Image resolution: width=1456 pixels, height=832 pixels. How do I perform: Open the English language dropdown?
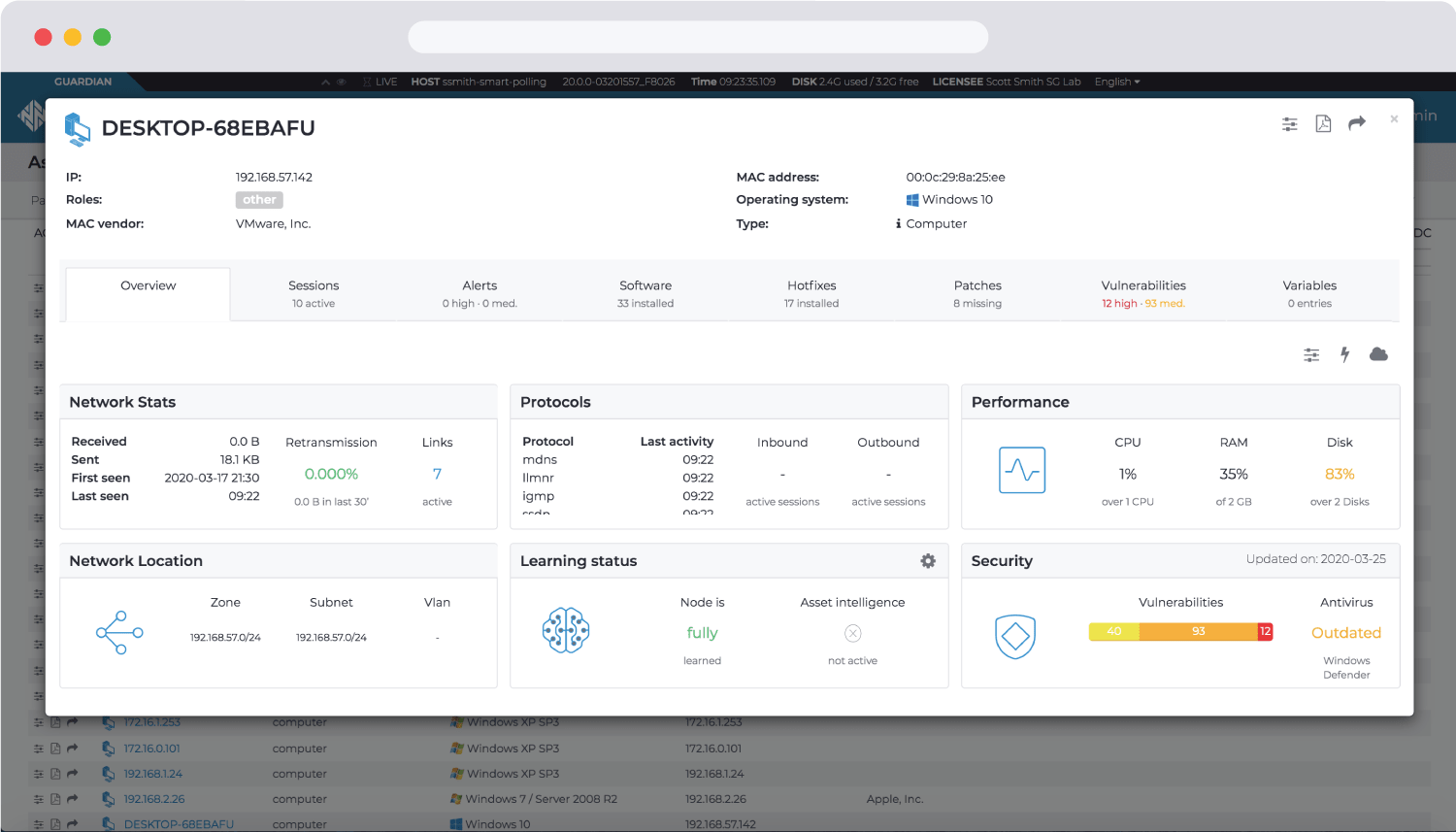(x=1117, y=83)
